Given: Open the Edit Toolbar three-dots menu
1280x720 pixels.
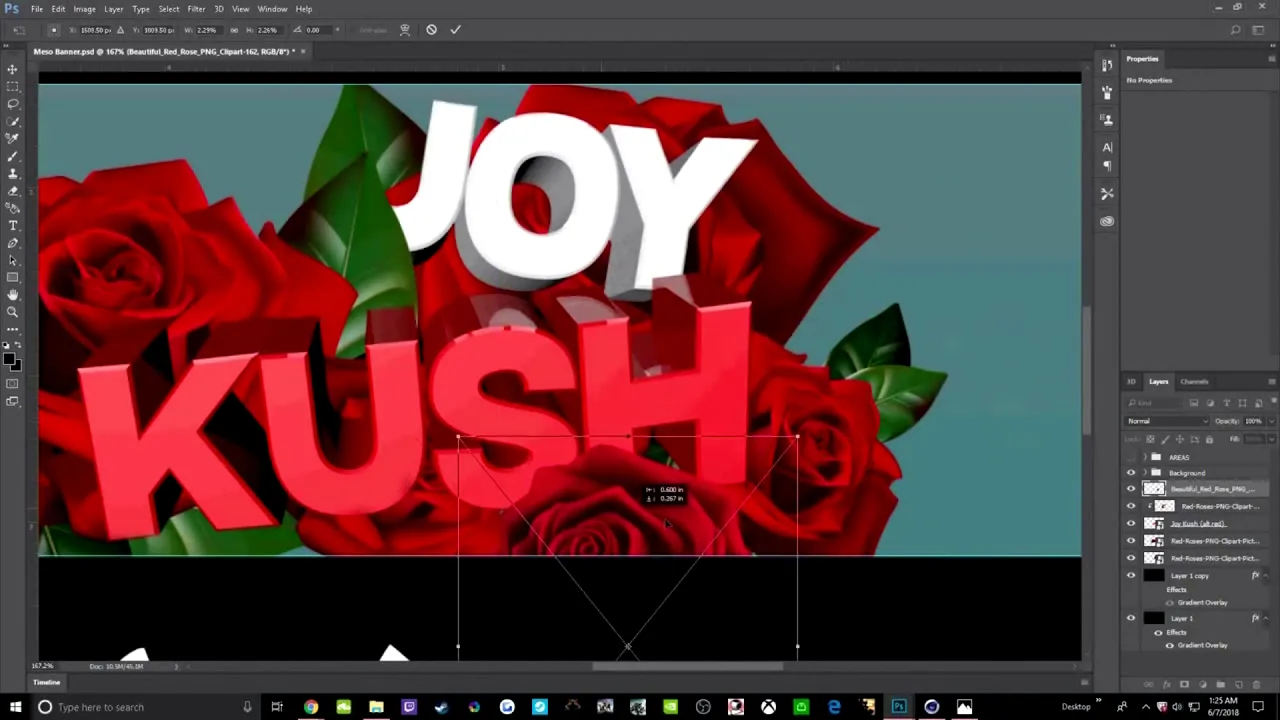Looking at the screenshot, I should click(x=12, y=329).
